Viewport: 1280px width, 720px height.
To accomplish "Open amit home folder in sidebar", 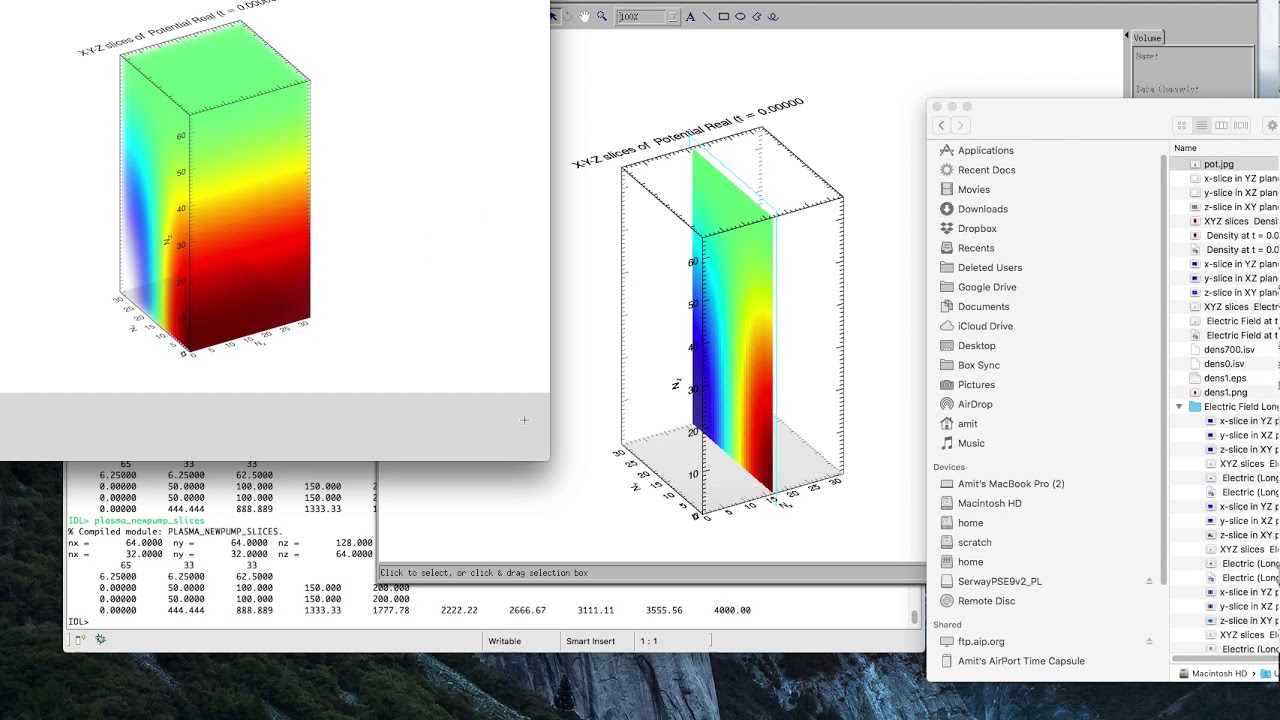I will 967,423.
